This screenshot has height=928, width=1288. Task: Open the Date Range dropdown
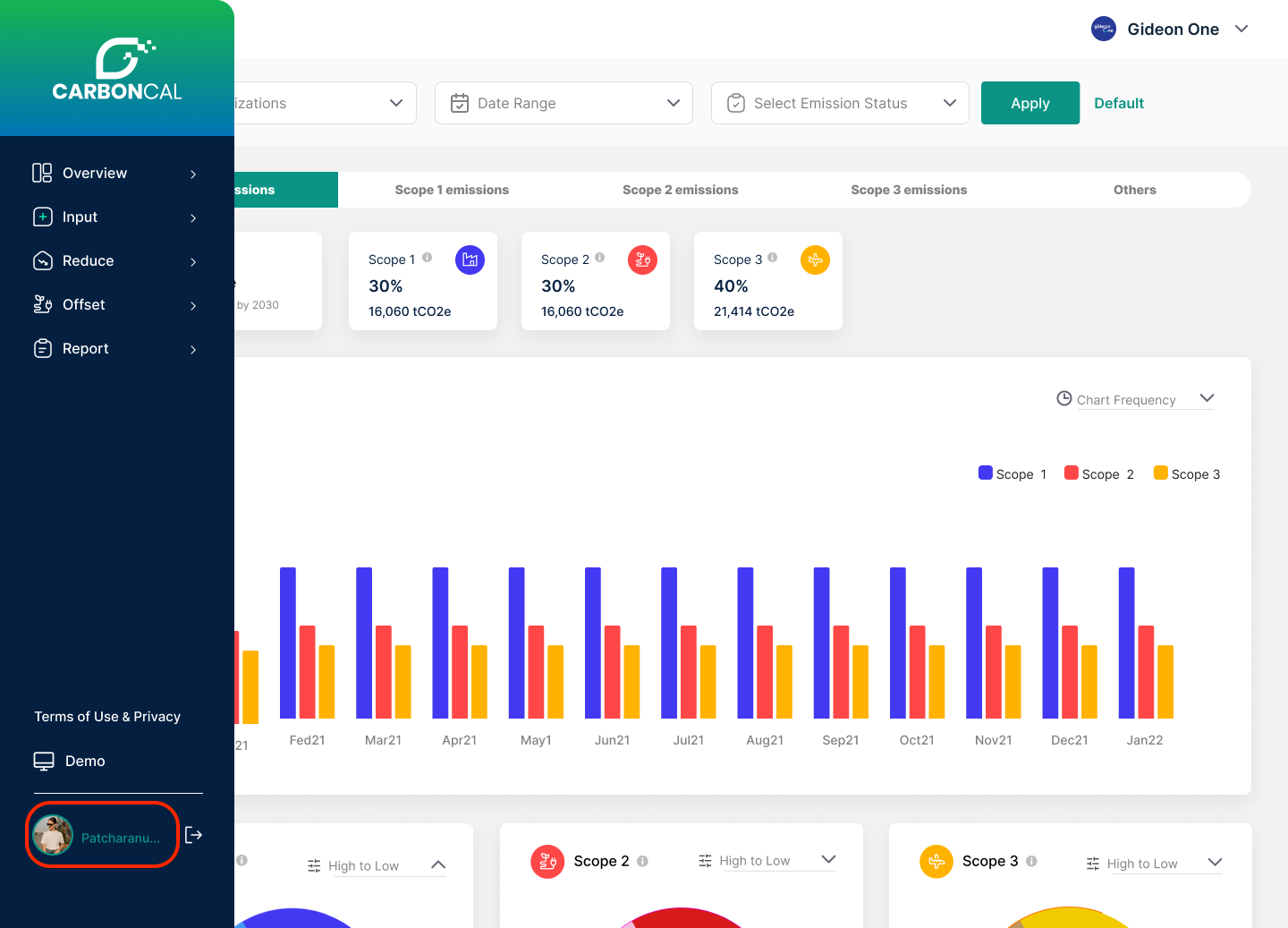tap(563, 103)
